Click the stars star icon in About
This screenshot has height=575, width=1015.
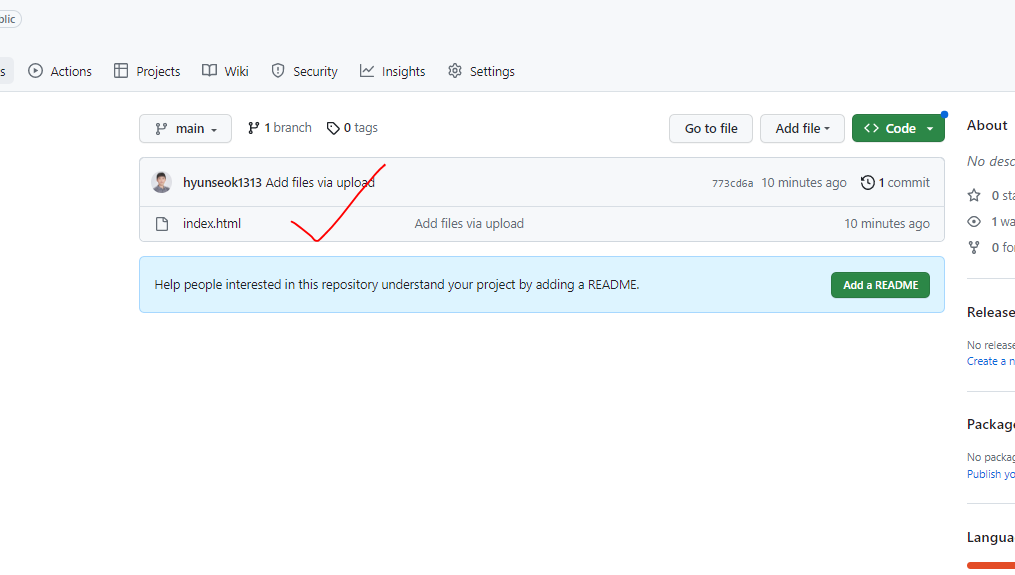pos(974,195)
